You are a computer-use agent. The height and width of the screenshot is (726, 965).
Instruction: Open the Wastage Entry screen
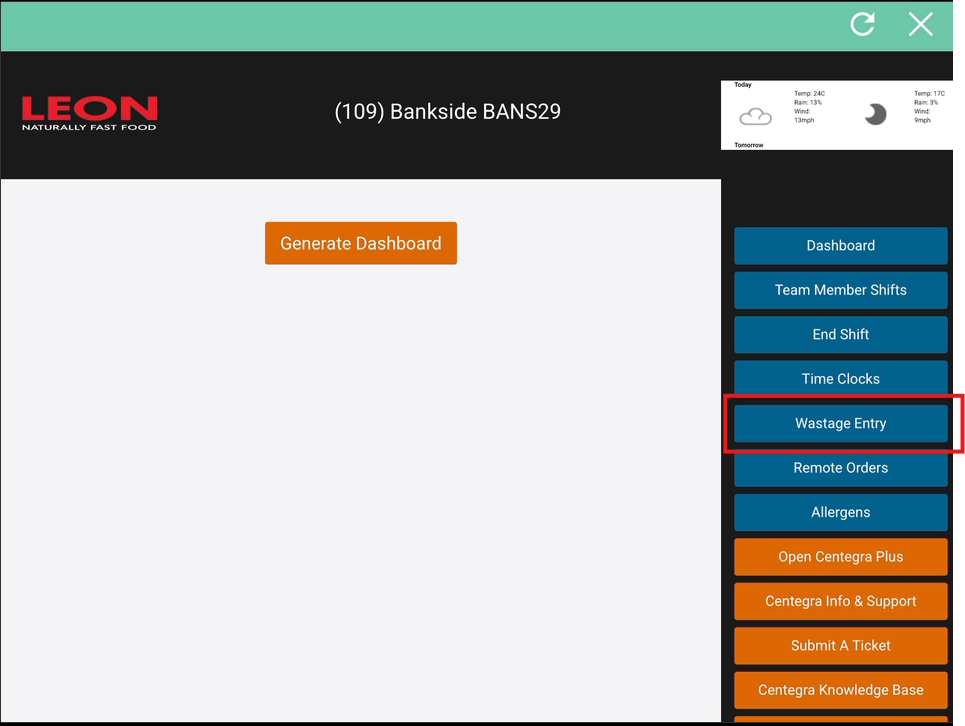(x=840, y=423)
